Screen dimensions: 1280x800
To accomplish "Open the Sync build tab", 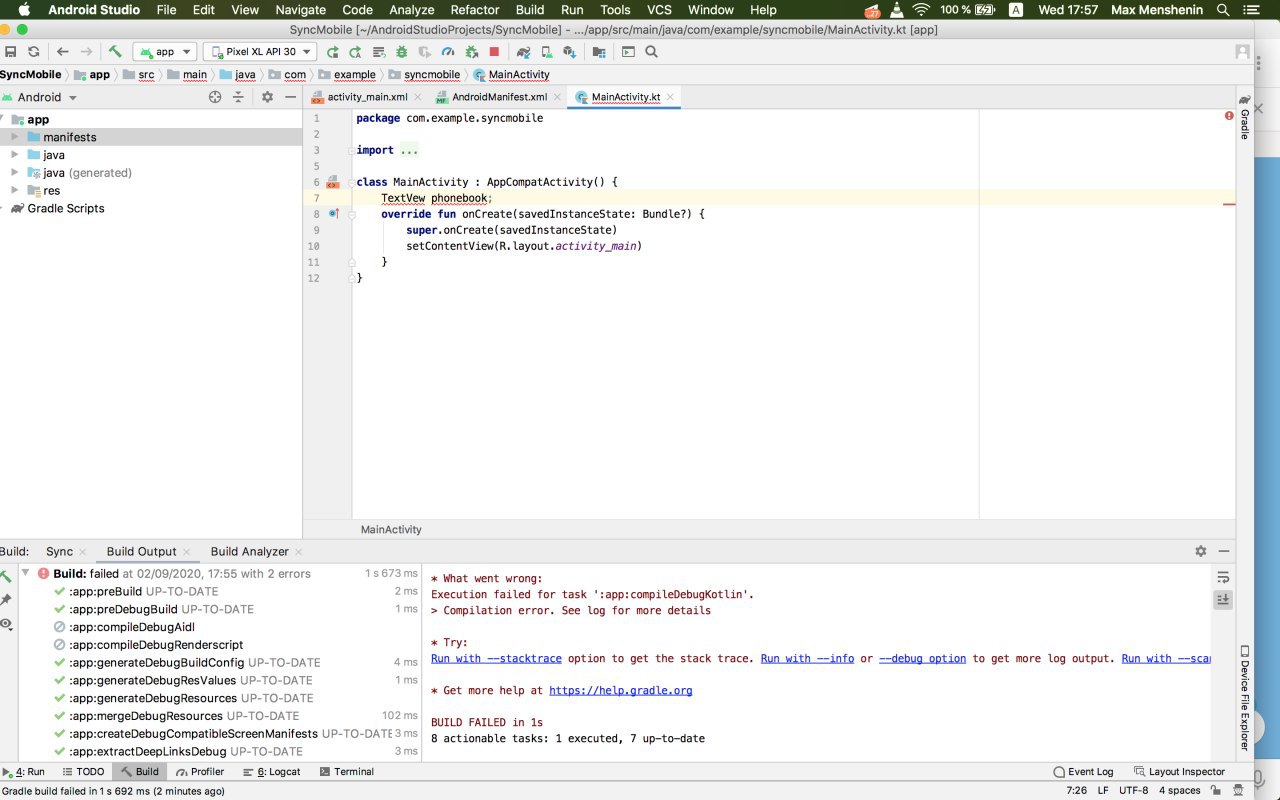I will (x=59, y=552).
